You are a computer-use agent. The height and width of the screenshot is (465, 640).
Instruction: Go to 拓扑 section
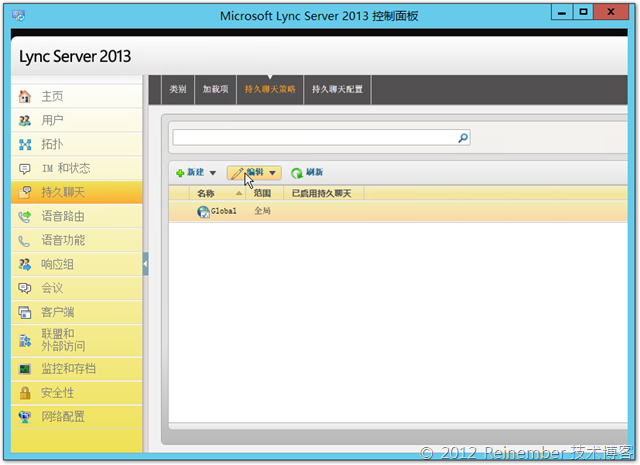77,144
